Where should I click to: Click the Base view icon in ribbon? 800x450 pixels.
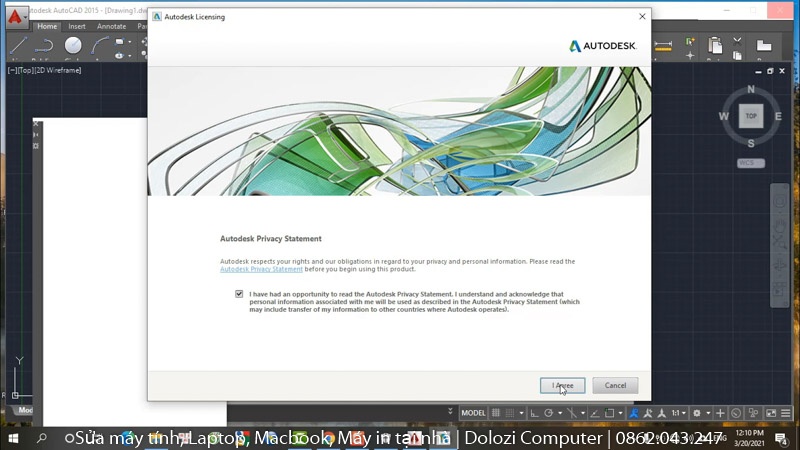[x=764, y=45]
